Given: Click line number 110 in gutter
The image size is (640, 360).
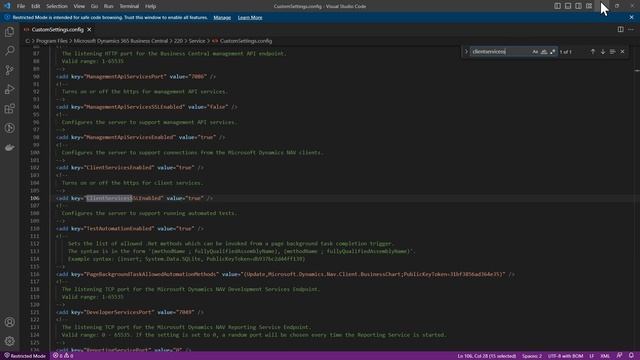Looking at the screenshot, I should (x=35, y=229).
